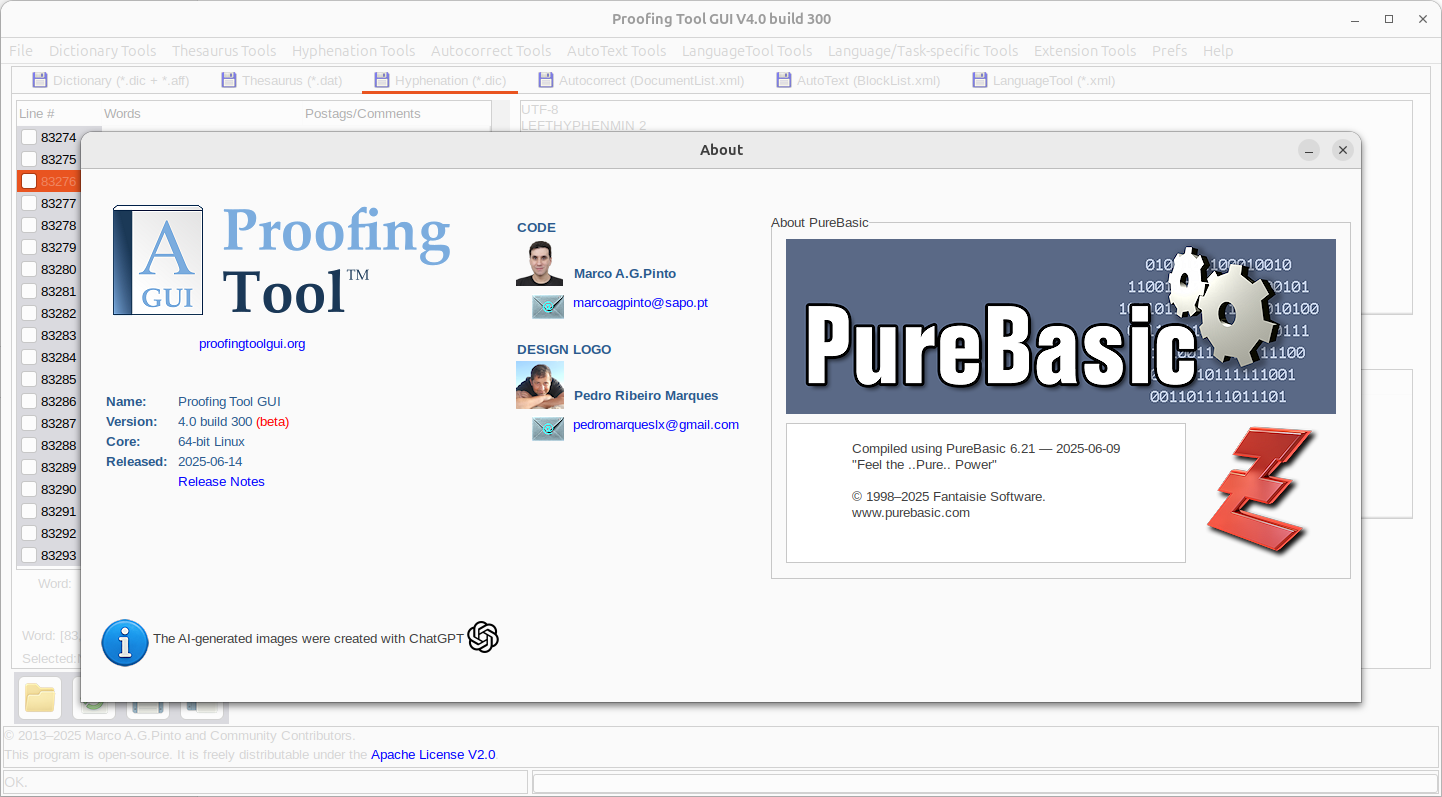Click the "2025-06-14" release date value
Image resolution: width=1442 pixels, height=797 pixels.
click(x=210, y=462)
